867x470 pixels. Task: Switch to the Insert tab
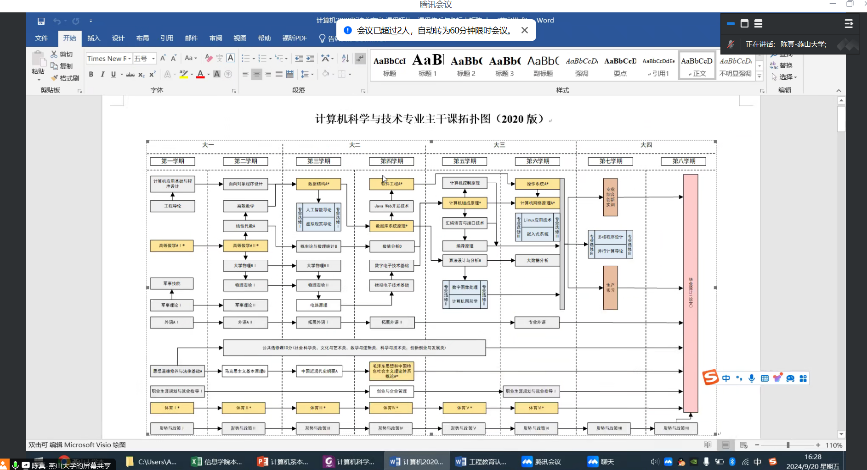93,38
